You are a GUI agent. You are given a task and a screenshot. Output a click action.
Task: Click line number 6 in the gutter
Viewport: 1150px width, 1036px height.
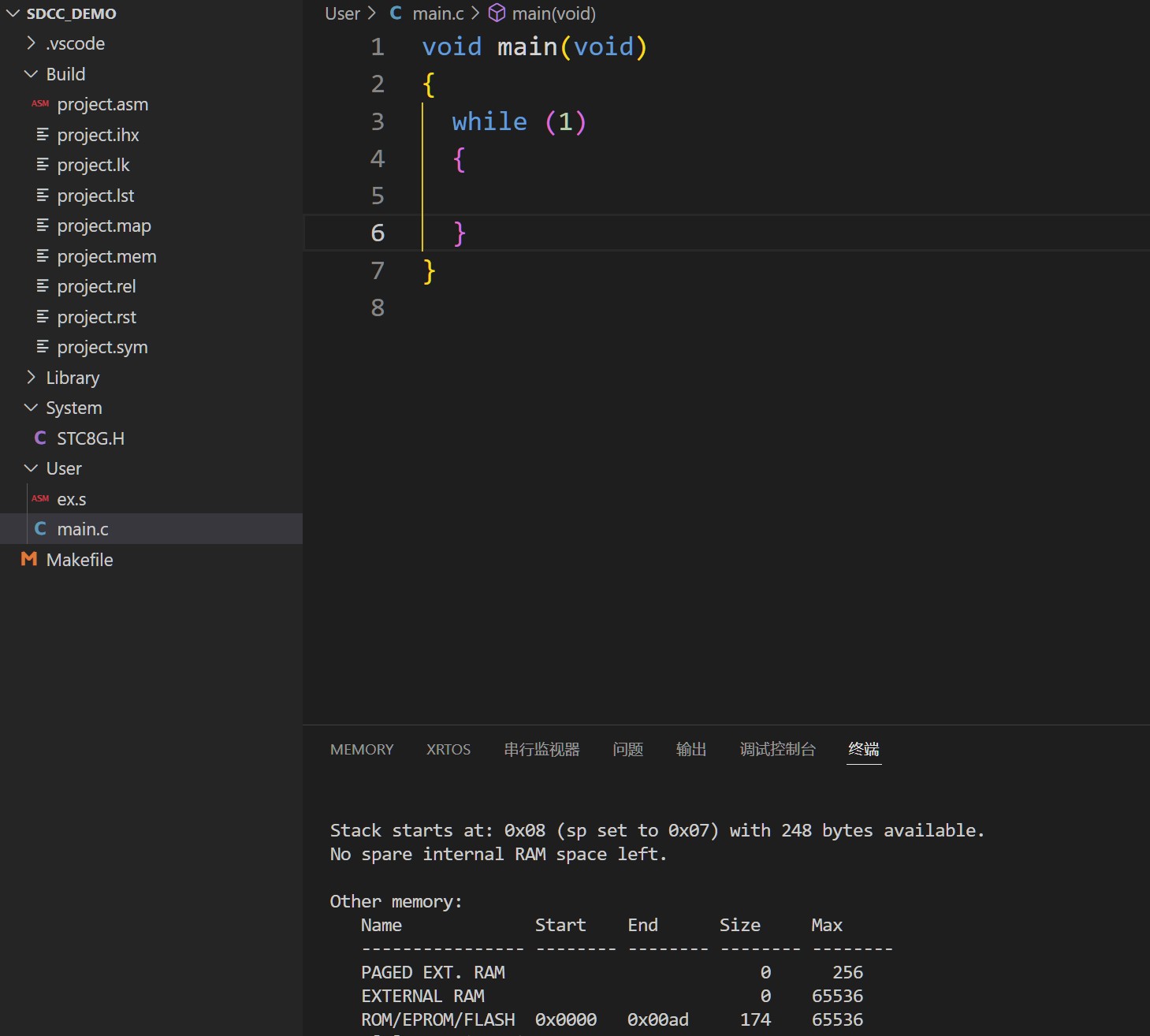click(378, 233)
